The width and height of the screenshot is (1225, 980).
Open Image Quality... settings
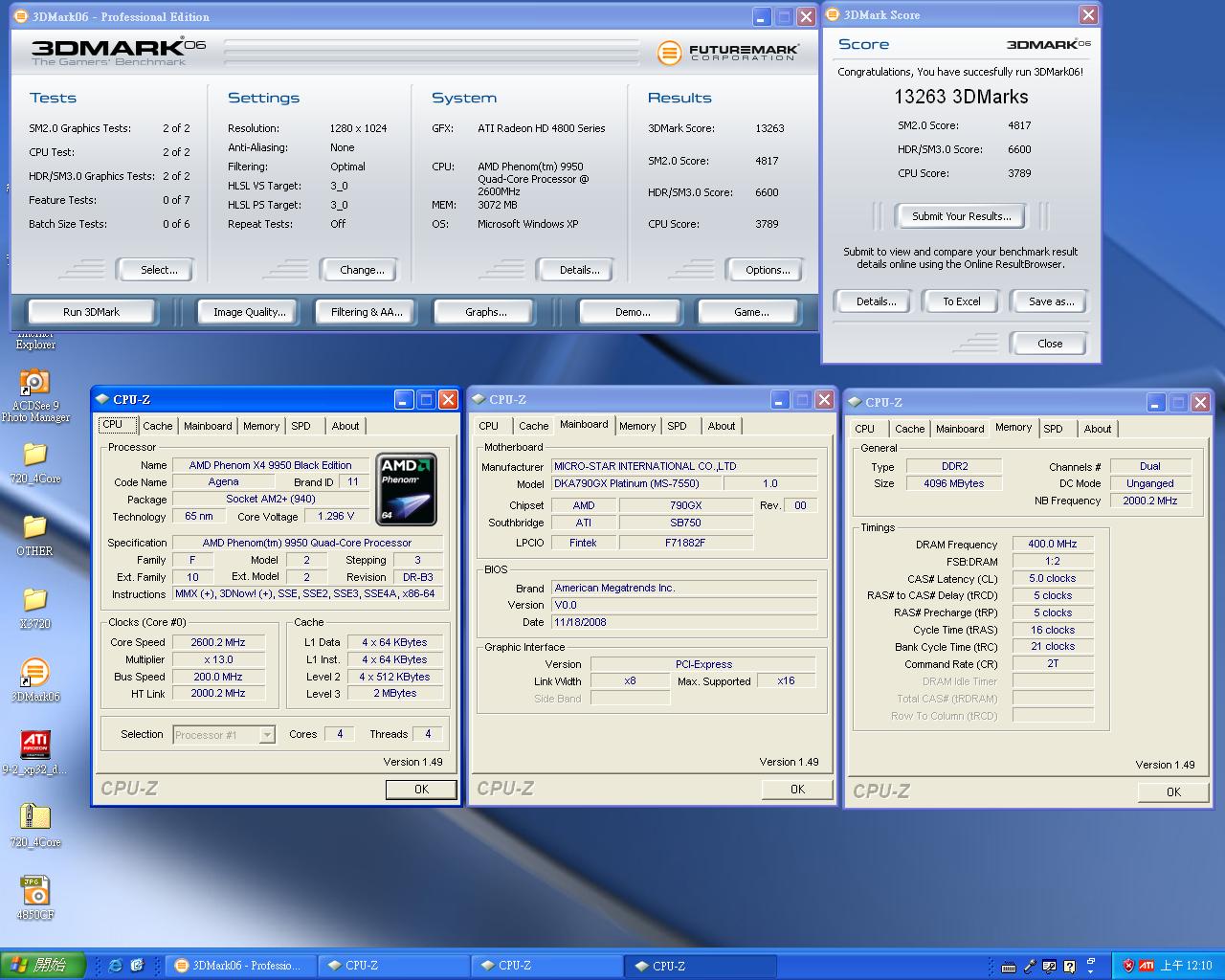250,312
